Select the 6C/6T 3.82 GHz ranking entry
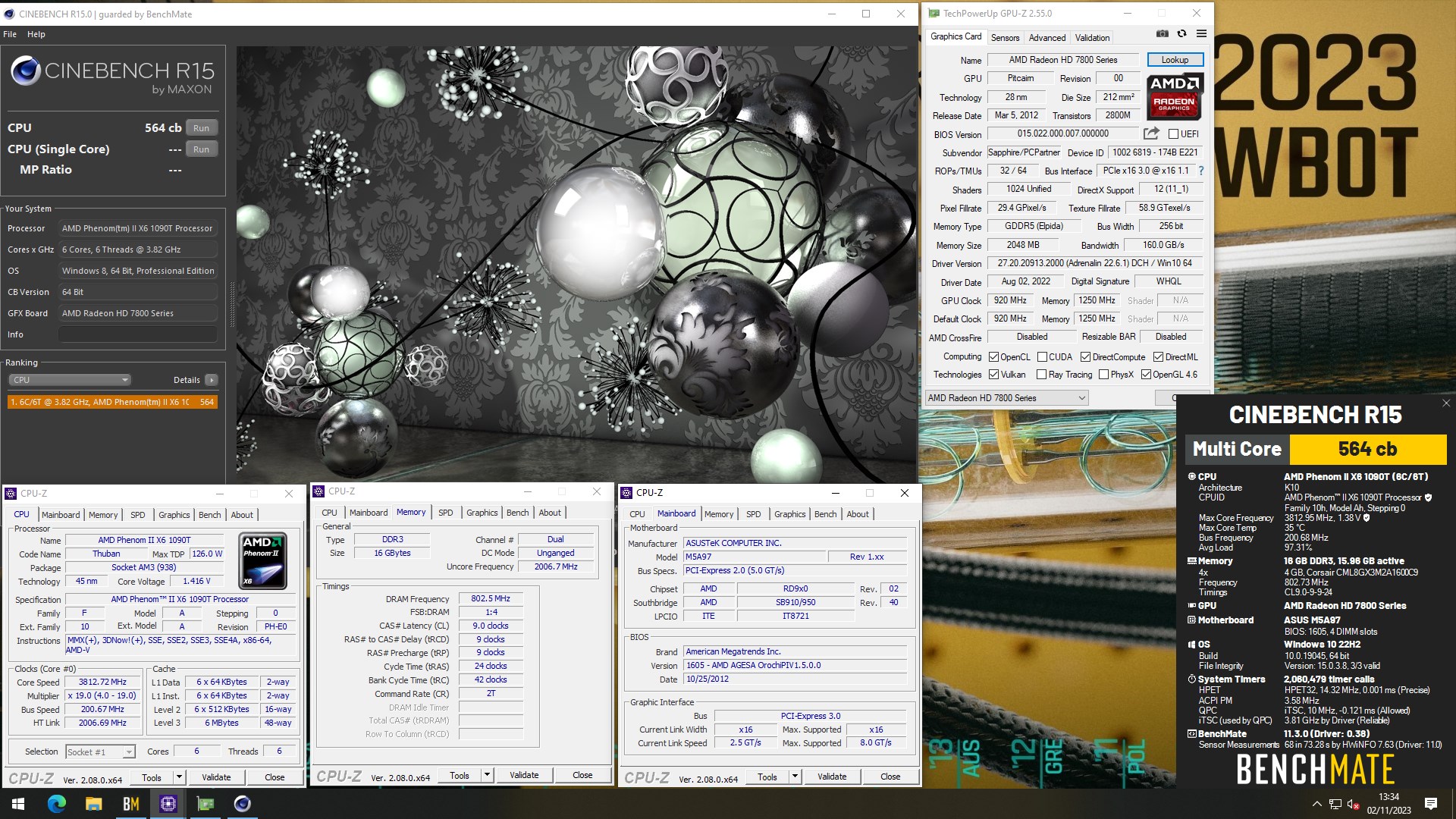 click(112, 402)
